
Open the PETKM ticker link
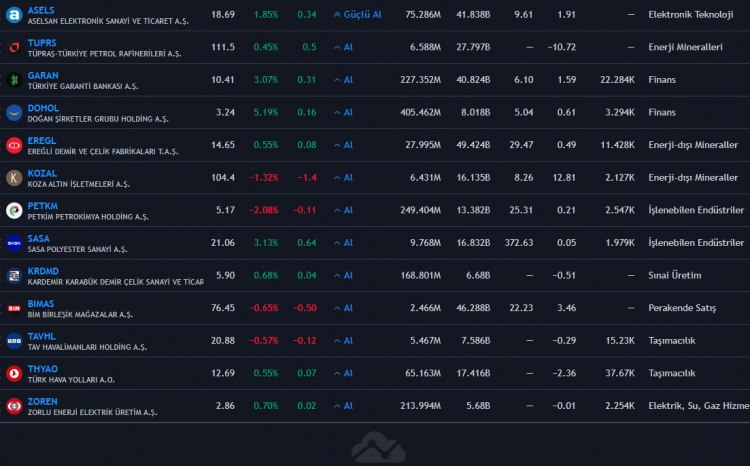pos(43,206)
